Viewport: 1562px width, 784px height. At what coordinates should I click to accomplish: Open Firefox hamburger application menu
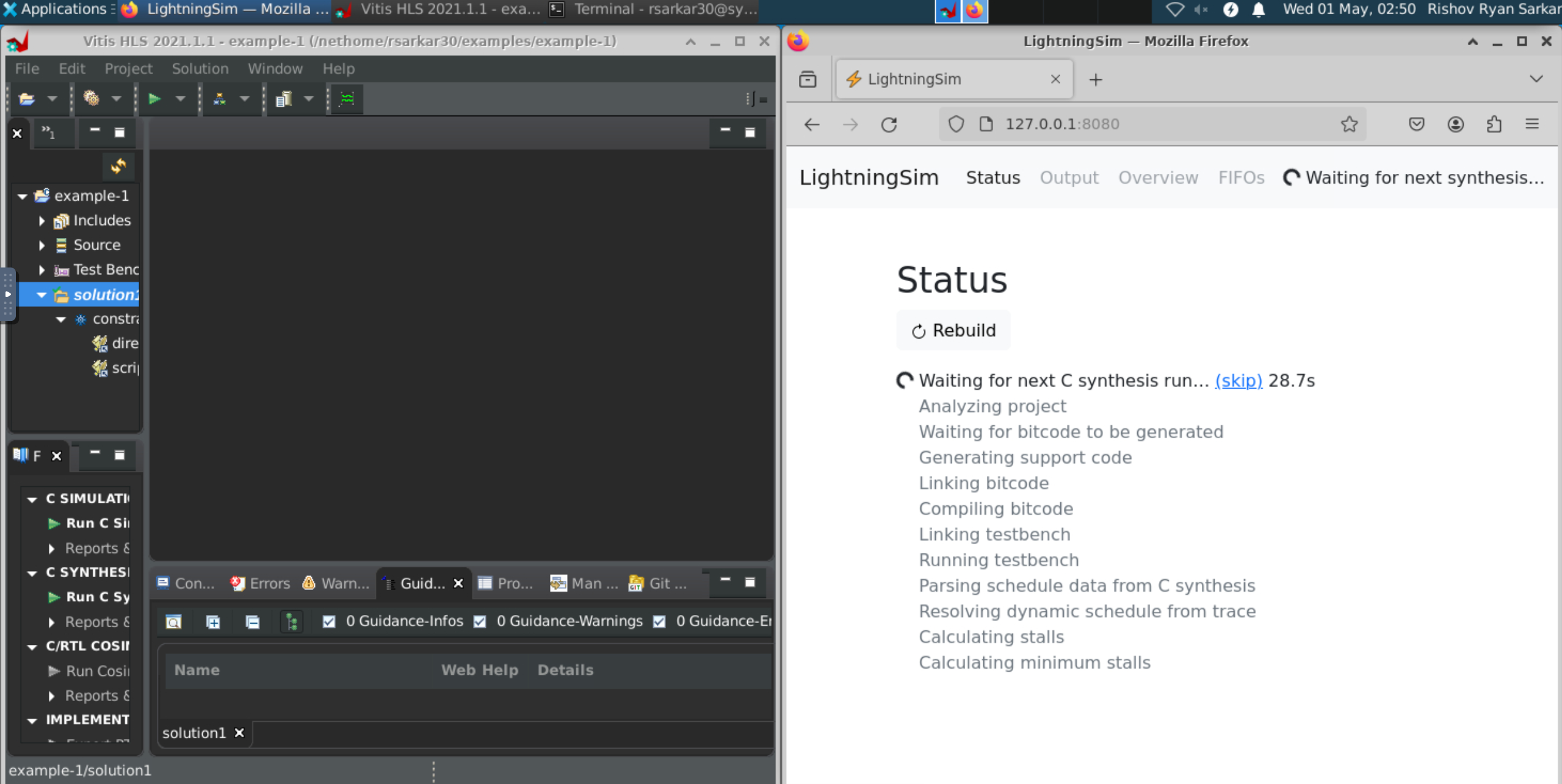pyautogui.click(x=1532, y=124)
